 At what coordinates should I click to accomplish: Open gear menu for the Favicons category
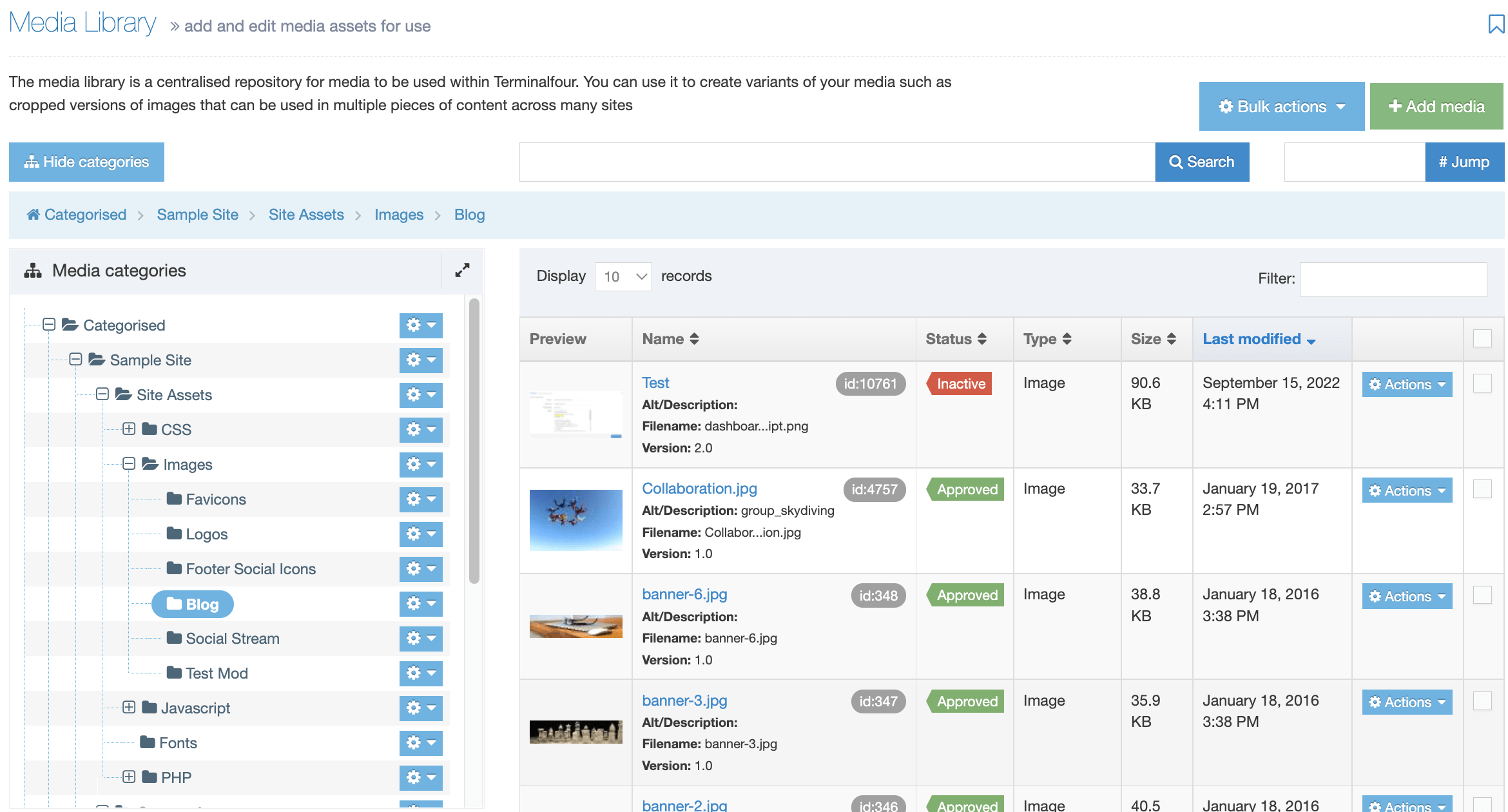[421, 499]
